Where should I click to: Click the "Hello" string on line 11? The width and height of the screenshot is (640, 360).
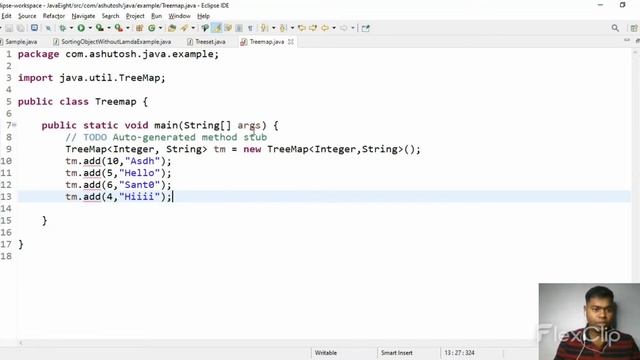(x=139, y=173)
